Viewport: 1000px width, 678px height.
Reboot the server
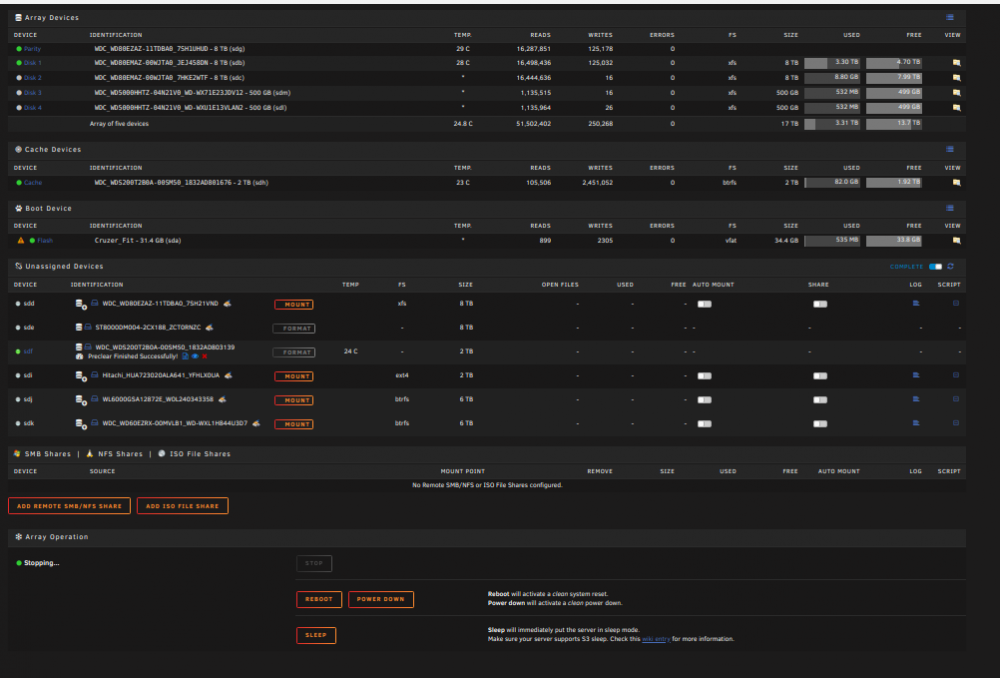(319, 600)
